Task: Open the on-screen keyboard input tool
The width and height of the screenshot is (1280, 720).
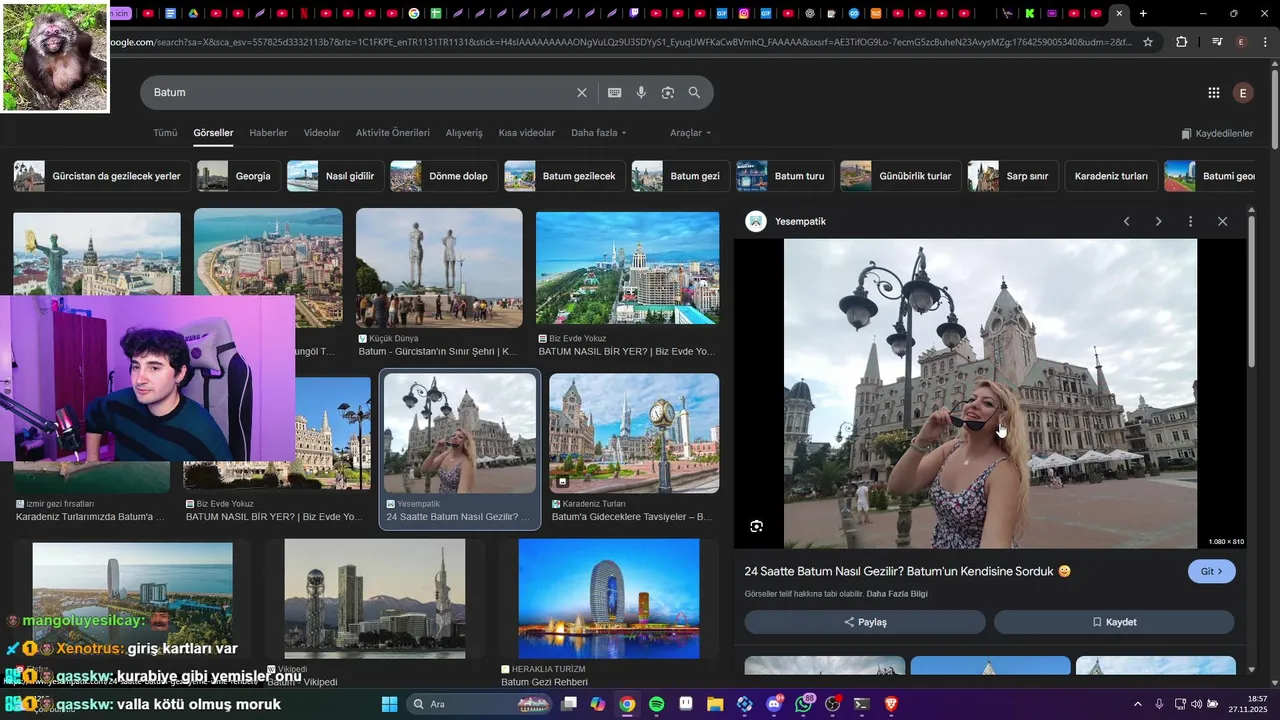Action: pos(615,92)
